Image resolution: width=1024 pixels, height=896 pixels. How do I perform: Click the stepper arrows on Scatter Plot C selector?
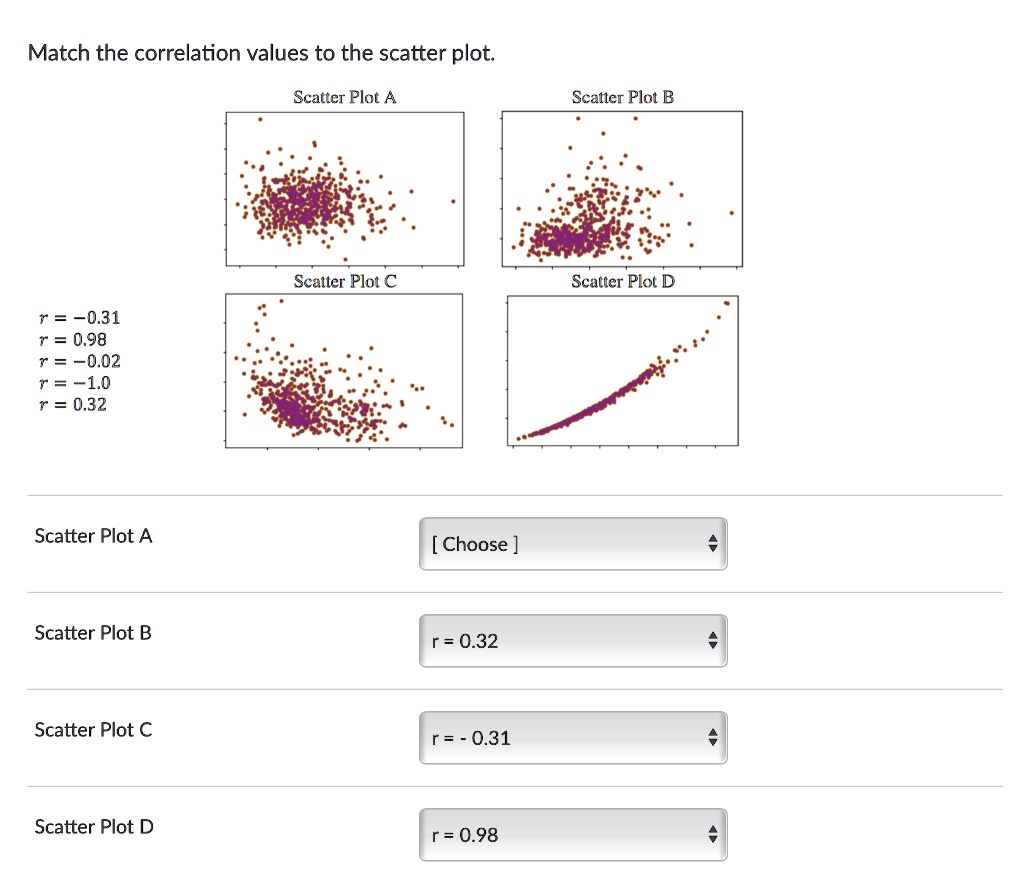click(711, 737)
